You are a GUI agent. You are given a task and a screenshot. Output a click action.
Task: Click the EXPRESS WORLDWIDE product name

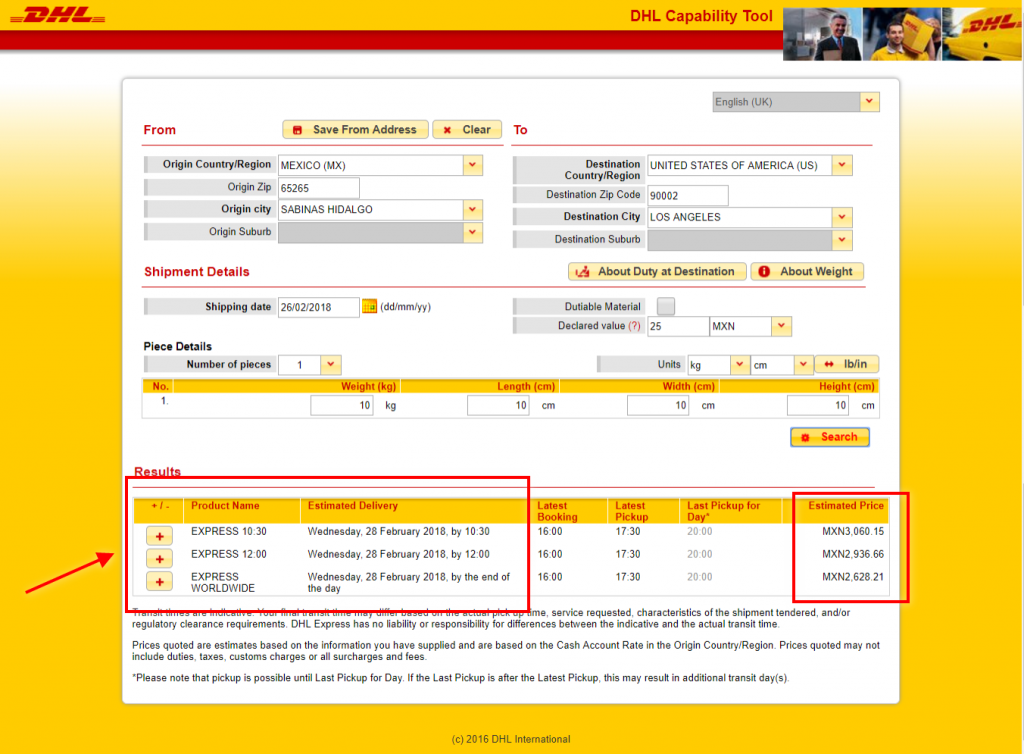[x=223, y=582]
